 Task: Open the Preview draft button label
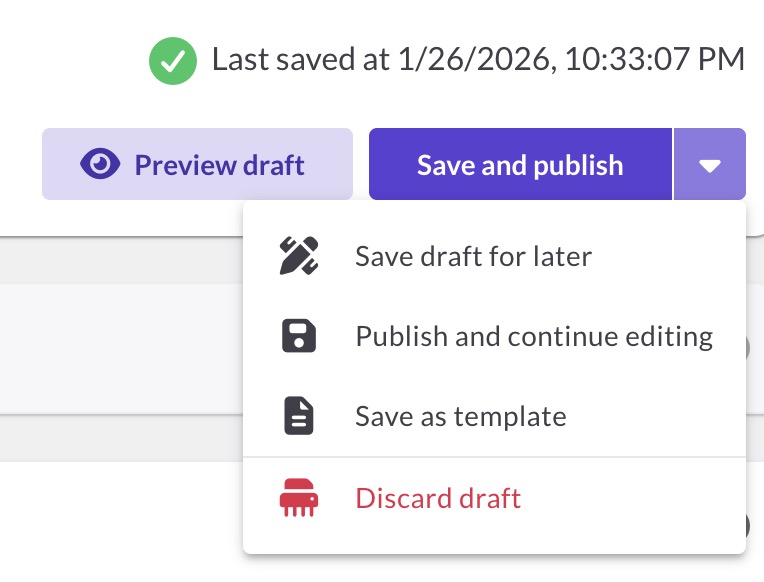pyautogui.click(x=219, y=165)
